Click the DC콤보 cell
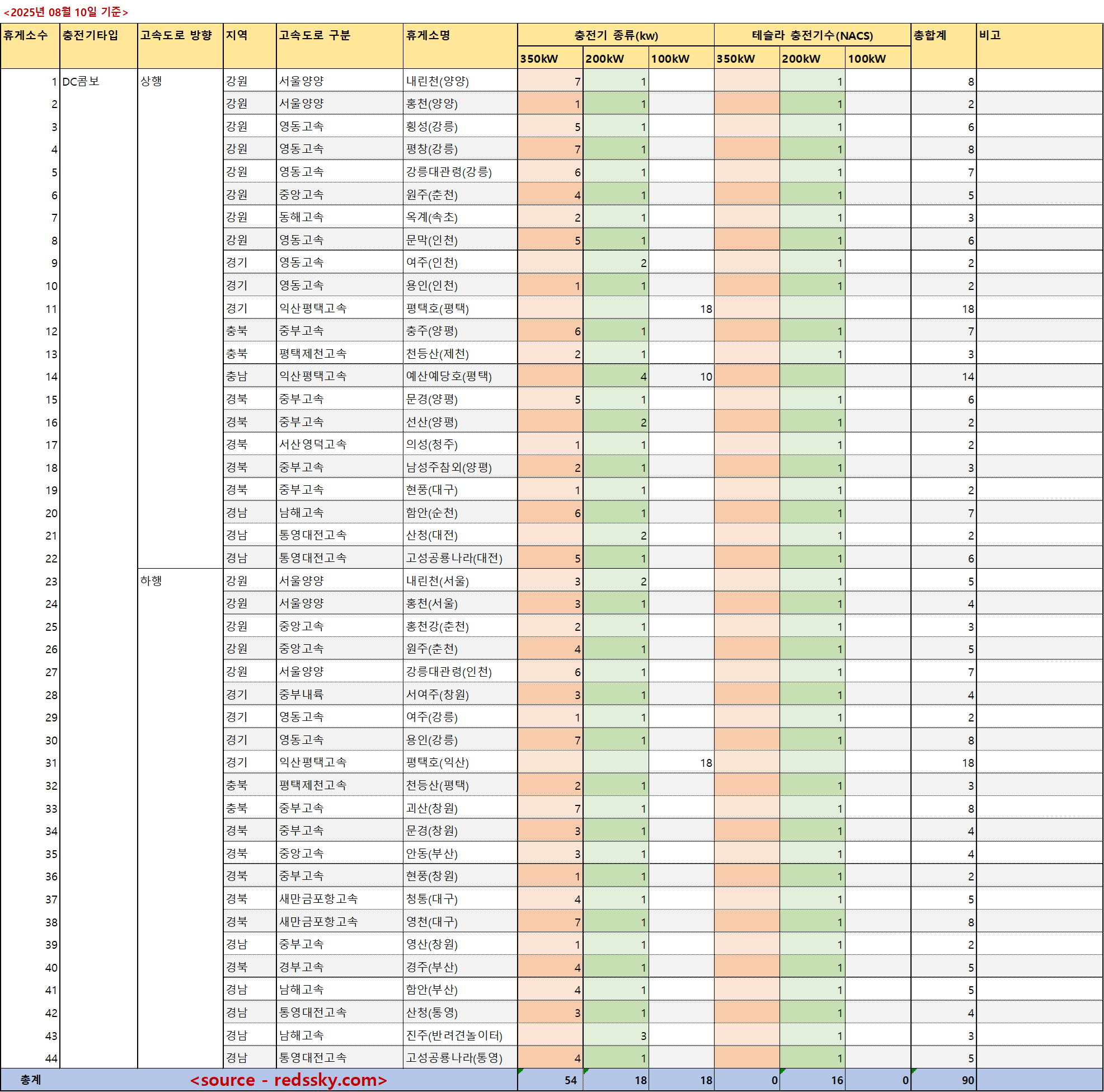The width and height of the screenshot is (1104, 1092). click(x=81, y=81)
